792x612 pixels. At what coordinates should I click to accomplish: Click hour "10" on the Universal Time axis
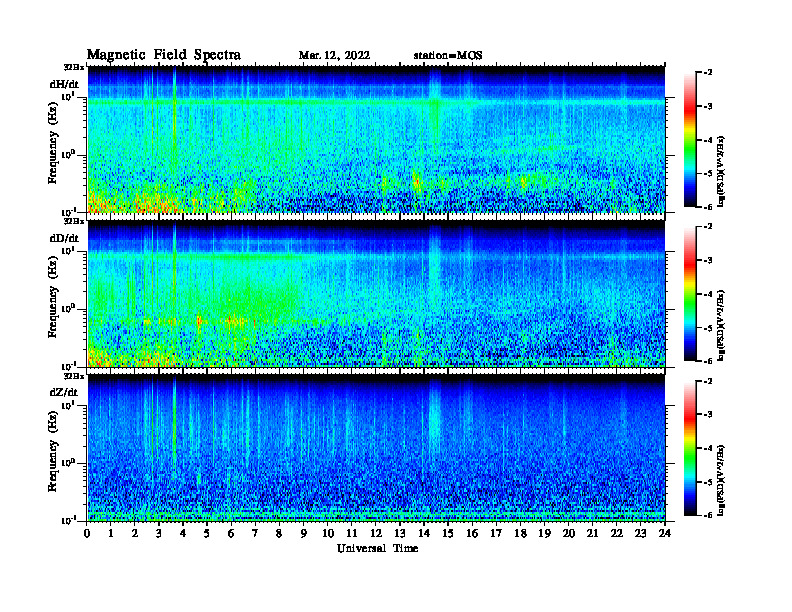tap(328, 534)
